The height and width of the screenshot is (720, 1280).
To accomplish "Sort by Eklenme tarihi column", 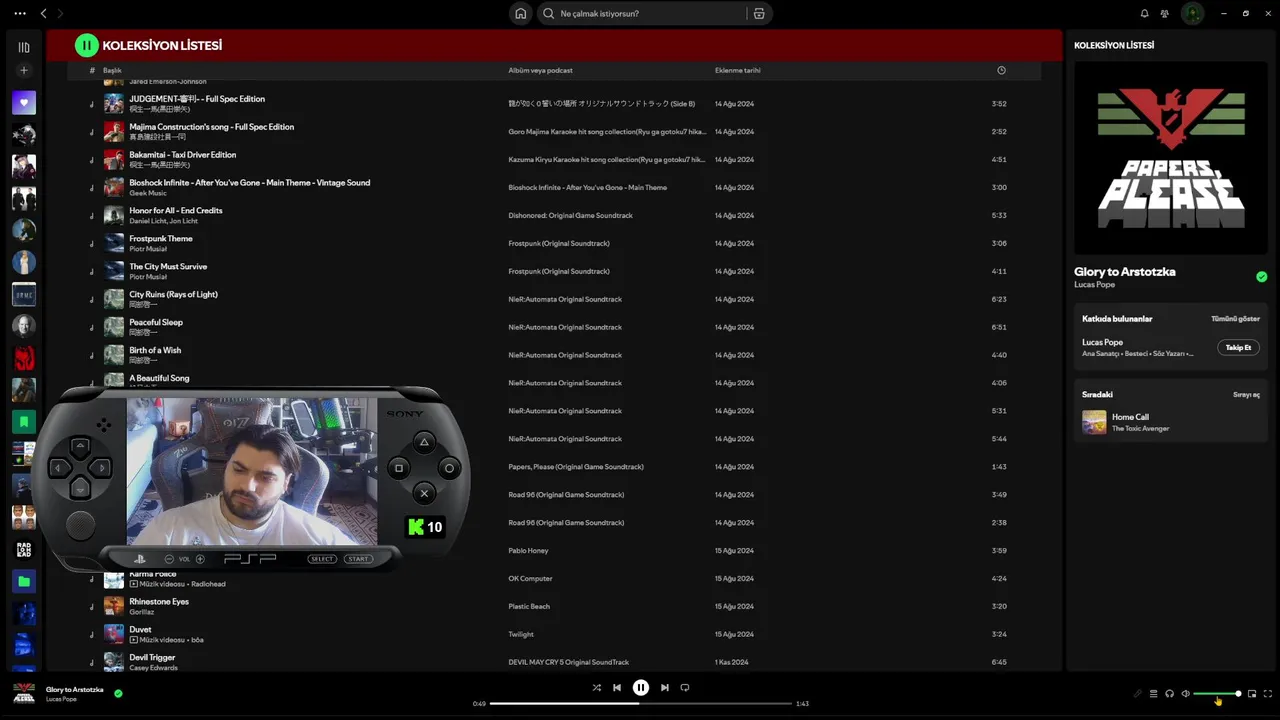I will coord(738,71).
